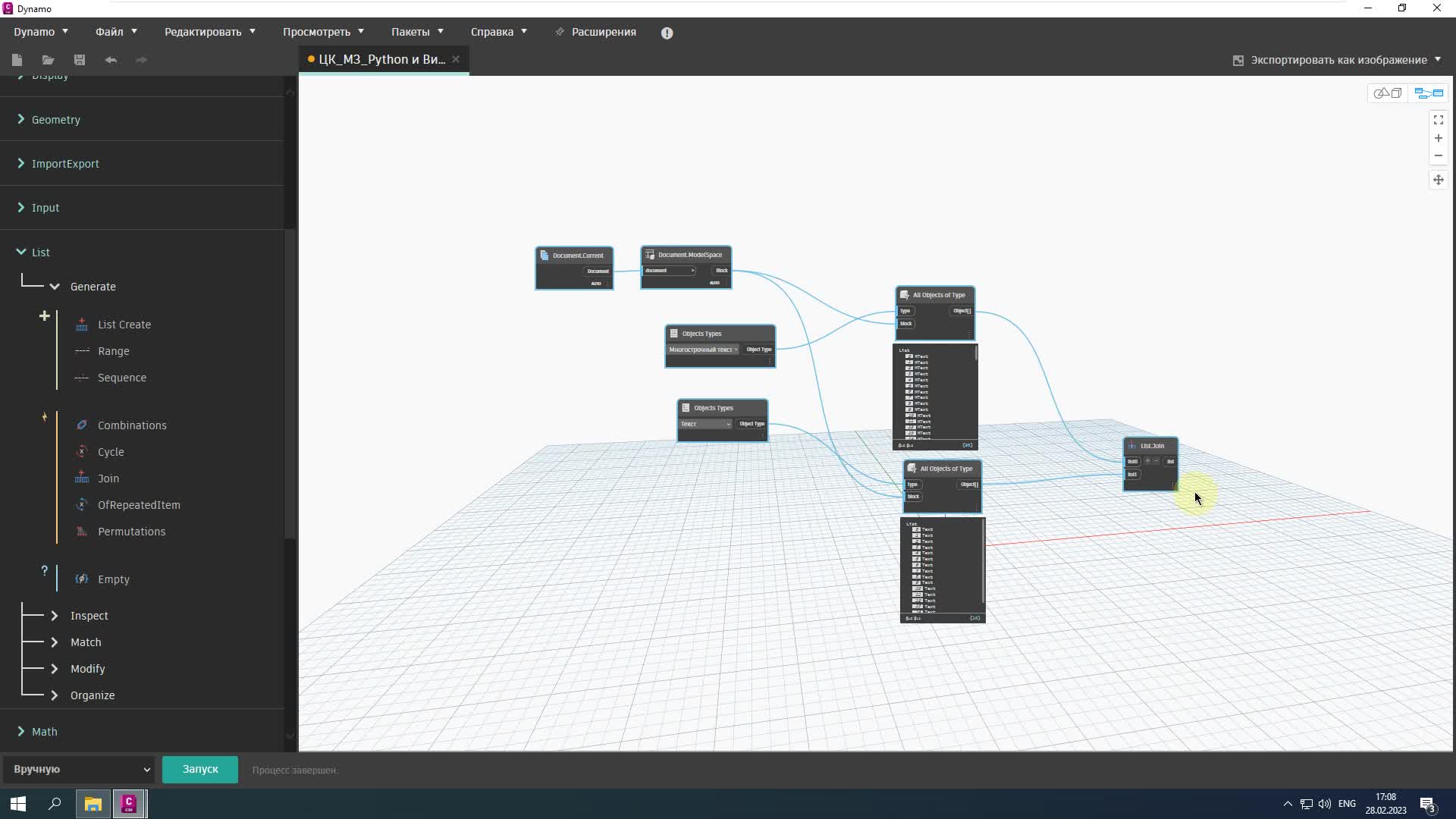1456x819 pixels.
Task: Open the Файл menu
Action: tap(116, 32)
